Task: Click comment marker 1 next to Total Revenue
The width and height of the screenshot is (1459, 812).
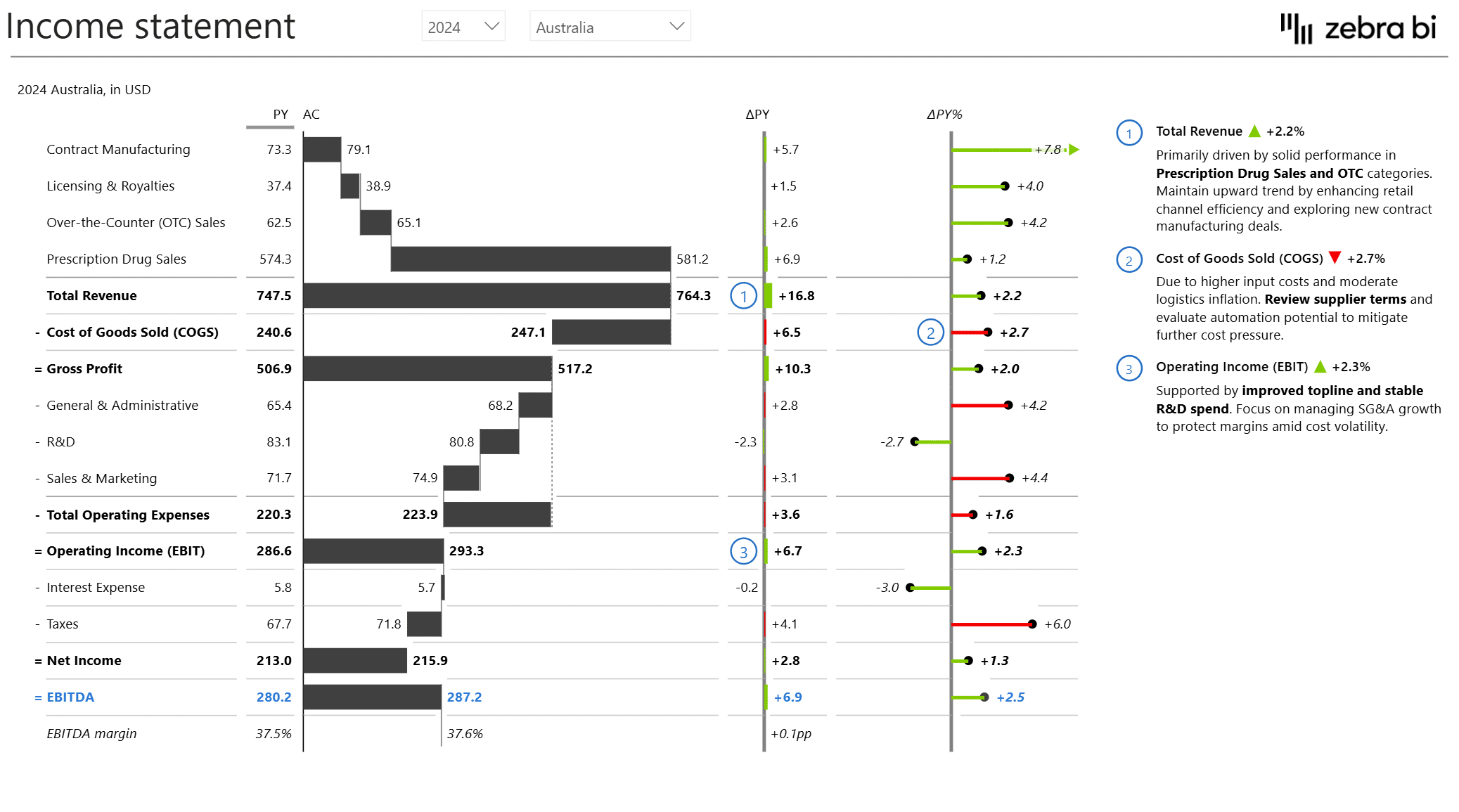Action: [744, 296]
